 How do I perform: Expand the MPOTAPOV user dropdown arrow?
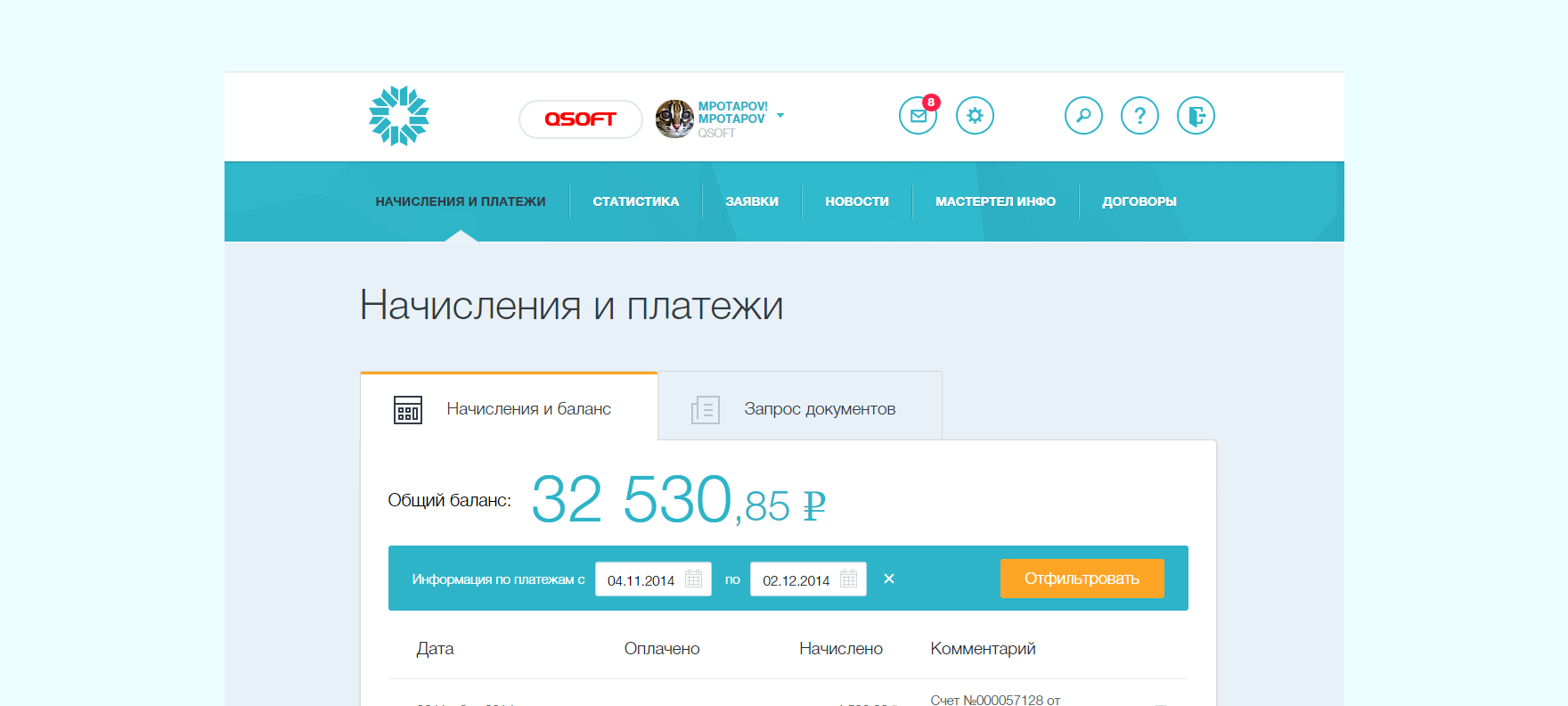[x=780, y=115]
